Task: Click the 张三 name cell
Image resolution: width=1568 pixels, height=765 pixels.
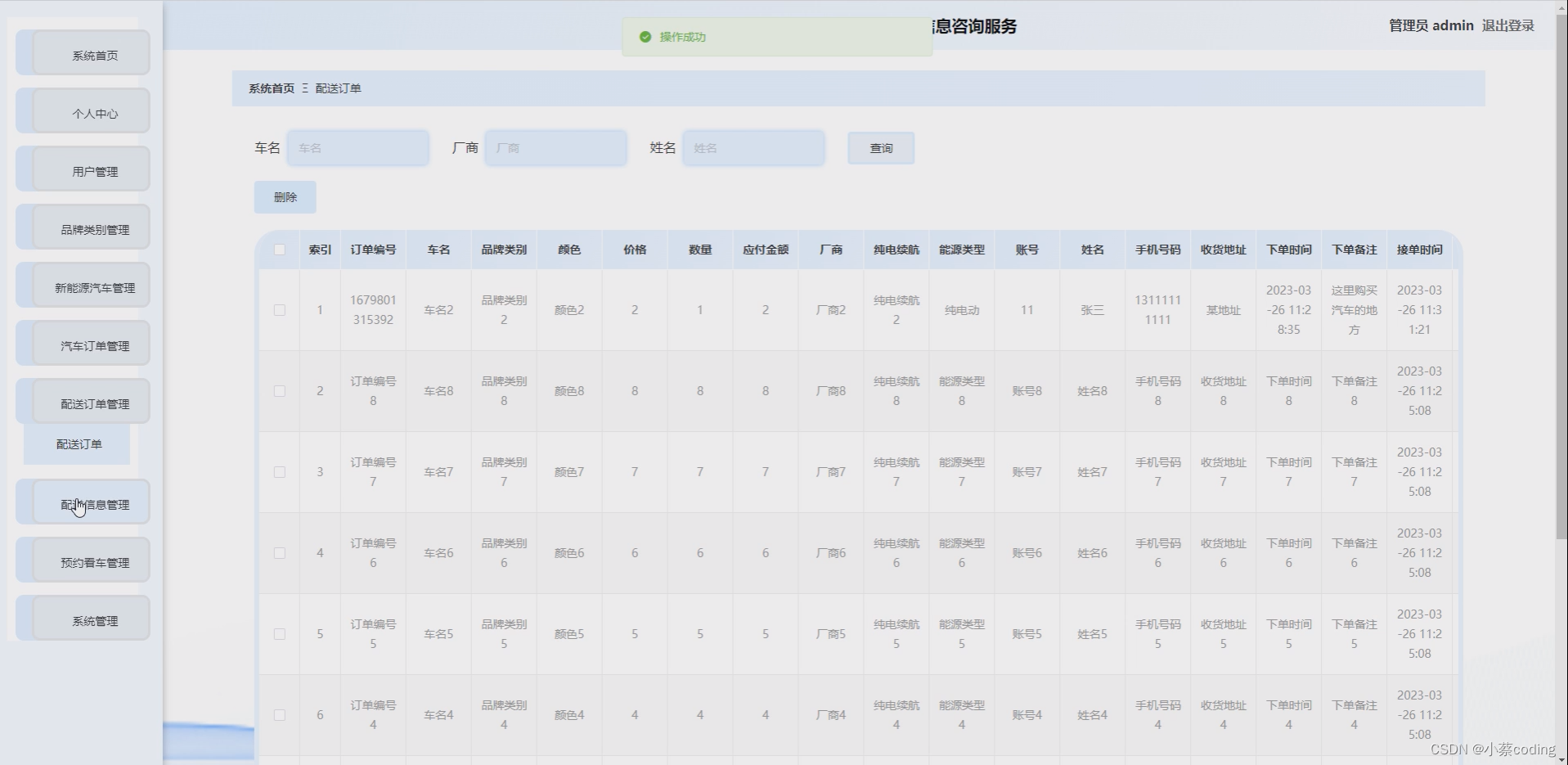Action: tap(1093, 310)
